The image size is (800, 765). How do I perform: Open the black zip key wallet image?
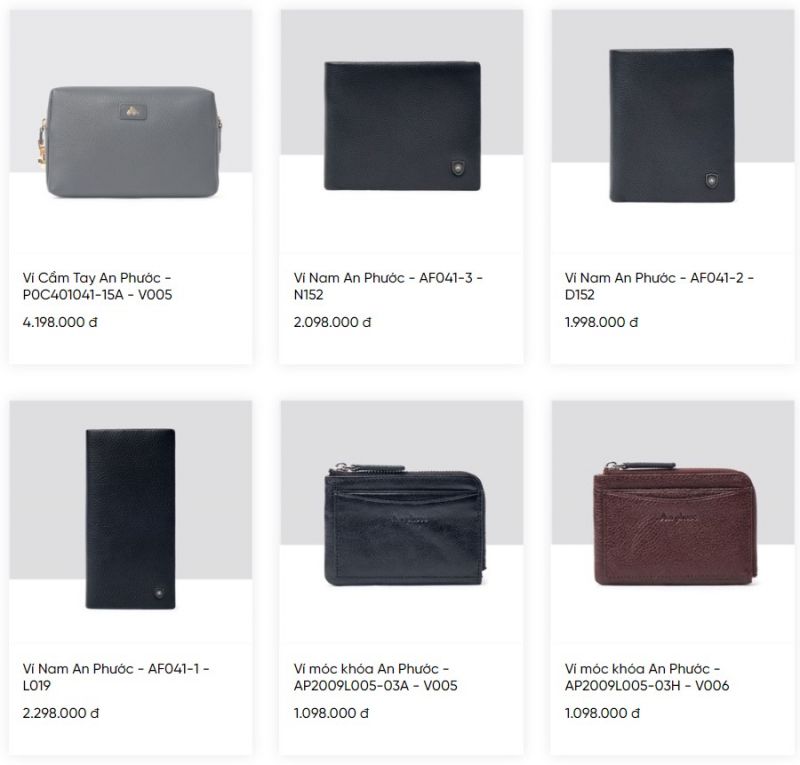point(402,522)
